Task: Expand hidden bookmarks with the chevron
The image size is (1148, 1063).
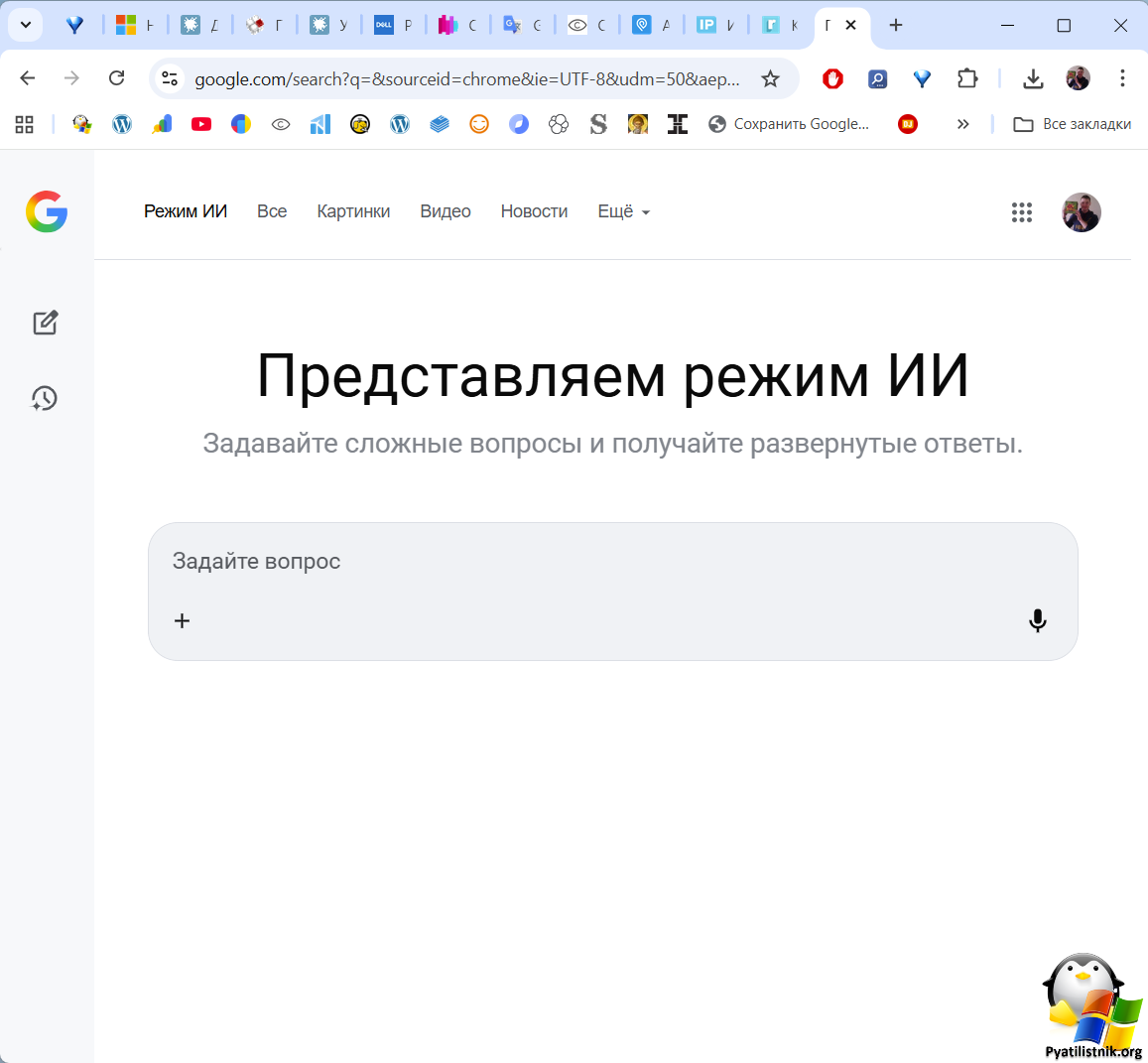Action: 963,124
